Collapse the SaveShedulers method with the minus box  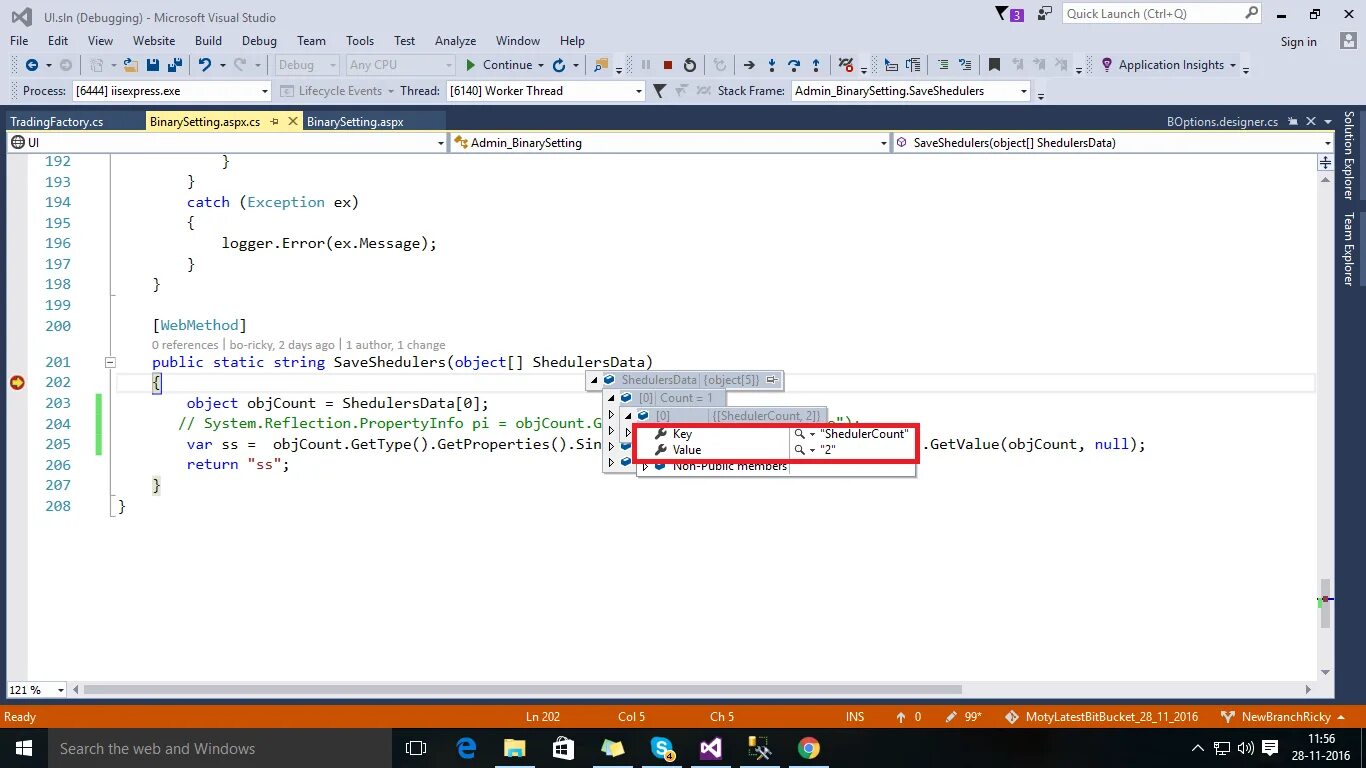tap(110, 362)
